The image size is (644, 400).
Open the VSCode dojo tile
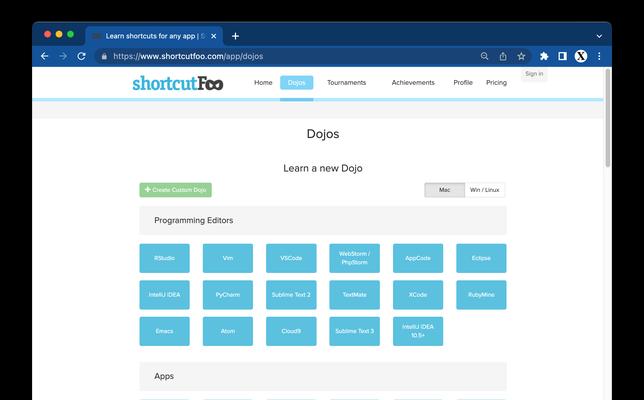tap(291, 258)
